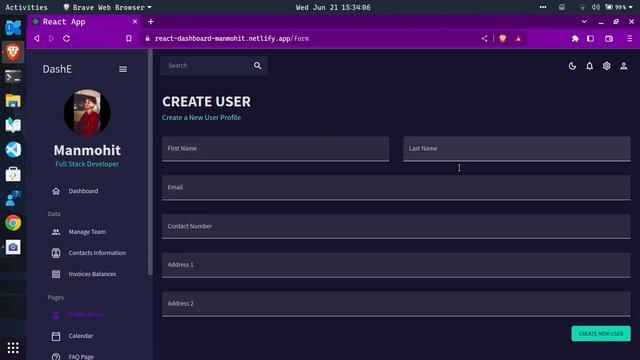Open notifications bell icon
Image resolution: width=640 pixels, height=360 pixels.
point(589,66)
